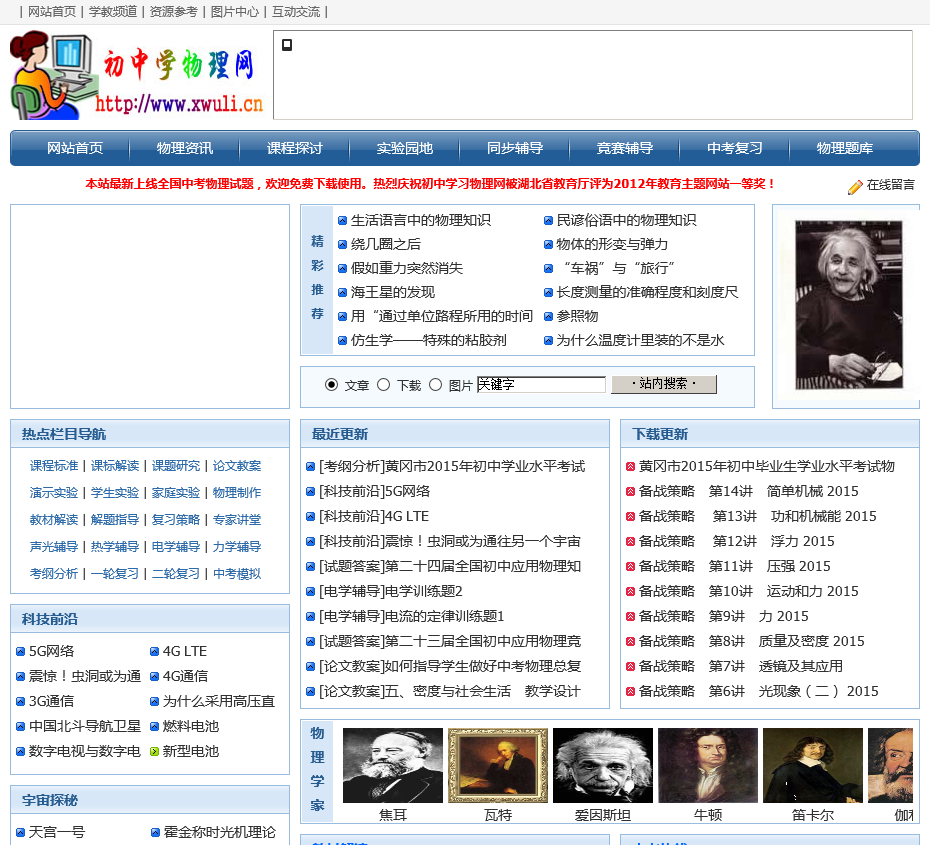This screenshot has height=845, width=930.
Task: Click bullet icon beside 生活语言中的物理知识
Action: (x=342, y=221)
